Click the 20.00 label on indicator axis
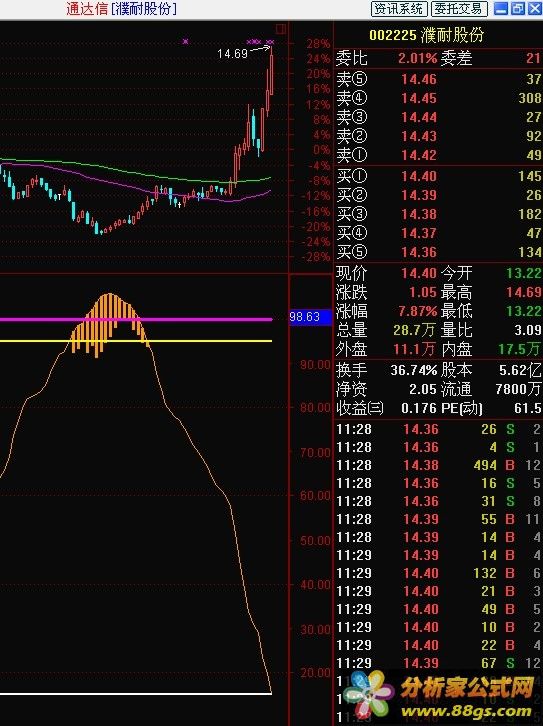This screenshot has height=726, width=543. point(315,672)
